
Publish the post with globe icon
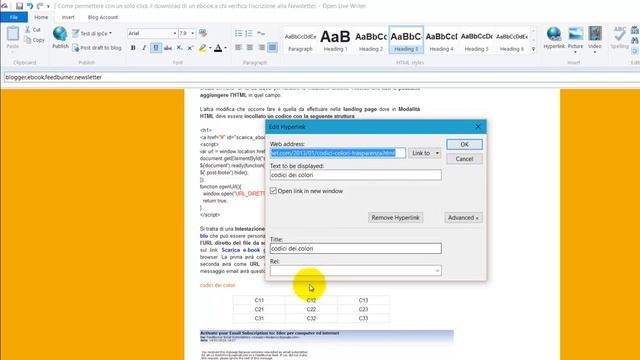[60, 38]
